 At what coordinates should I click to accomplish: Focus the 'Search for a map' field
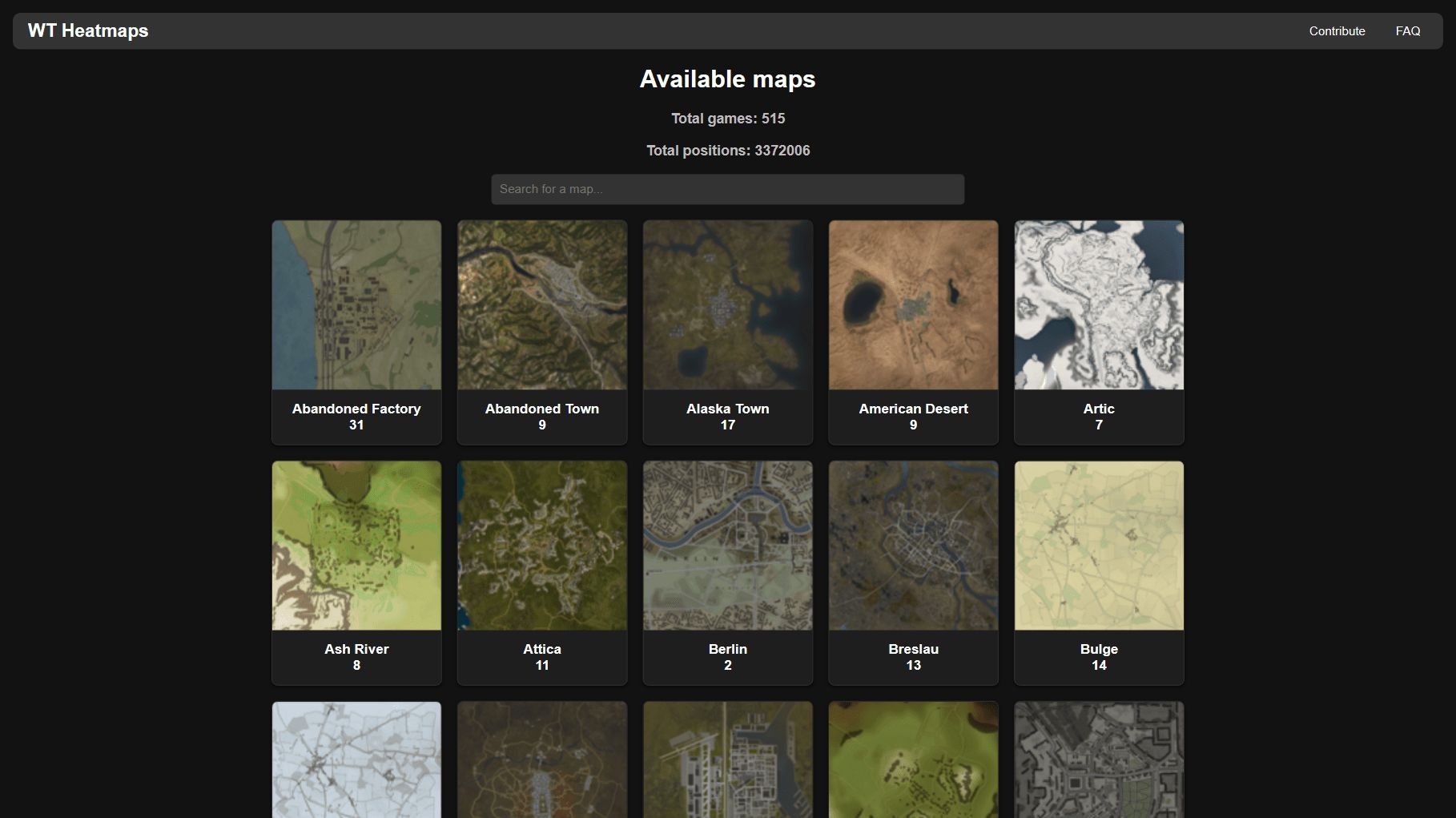727,189
